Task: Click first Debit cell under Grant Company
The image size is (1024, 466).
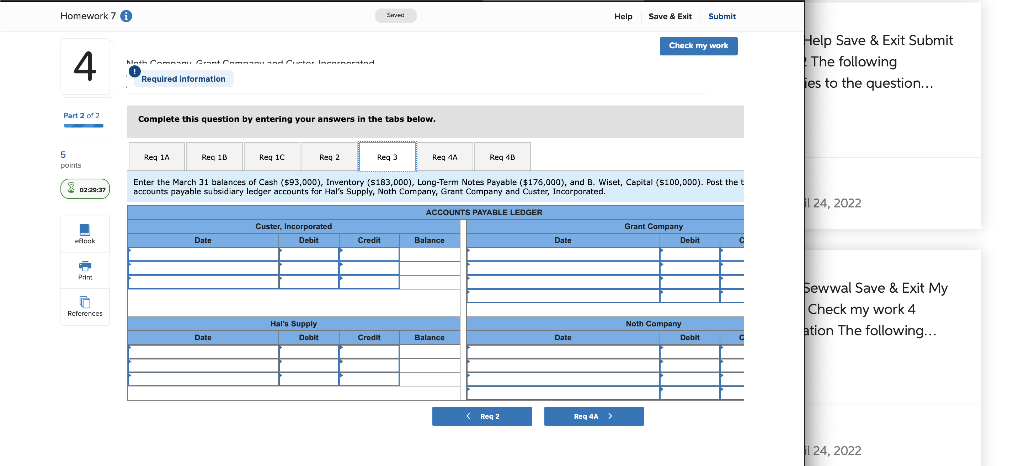Action: 690,254
